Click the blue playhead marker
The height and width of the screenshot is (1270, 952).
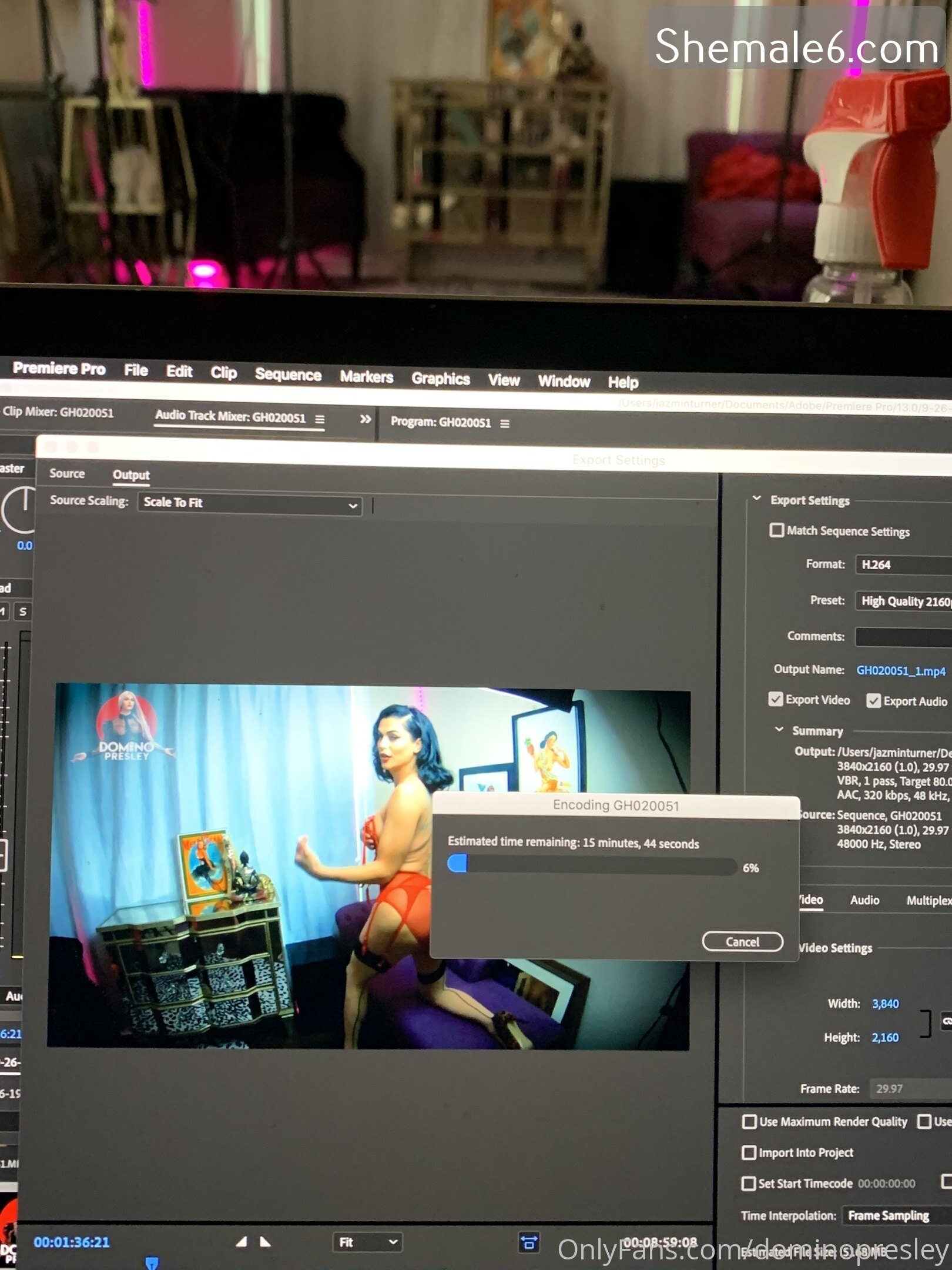[152, 1263]
